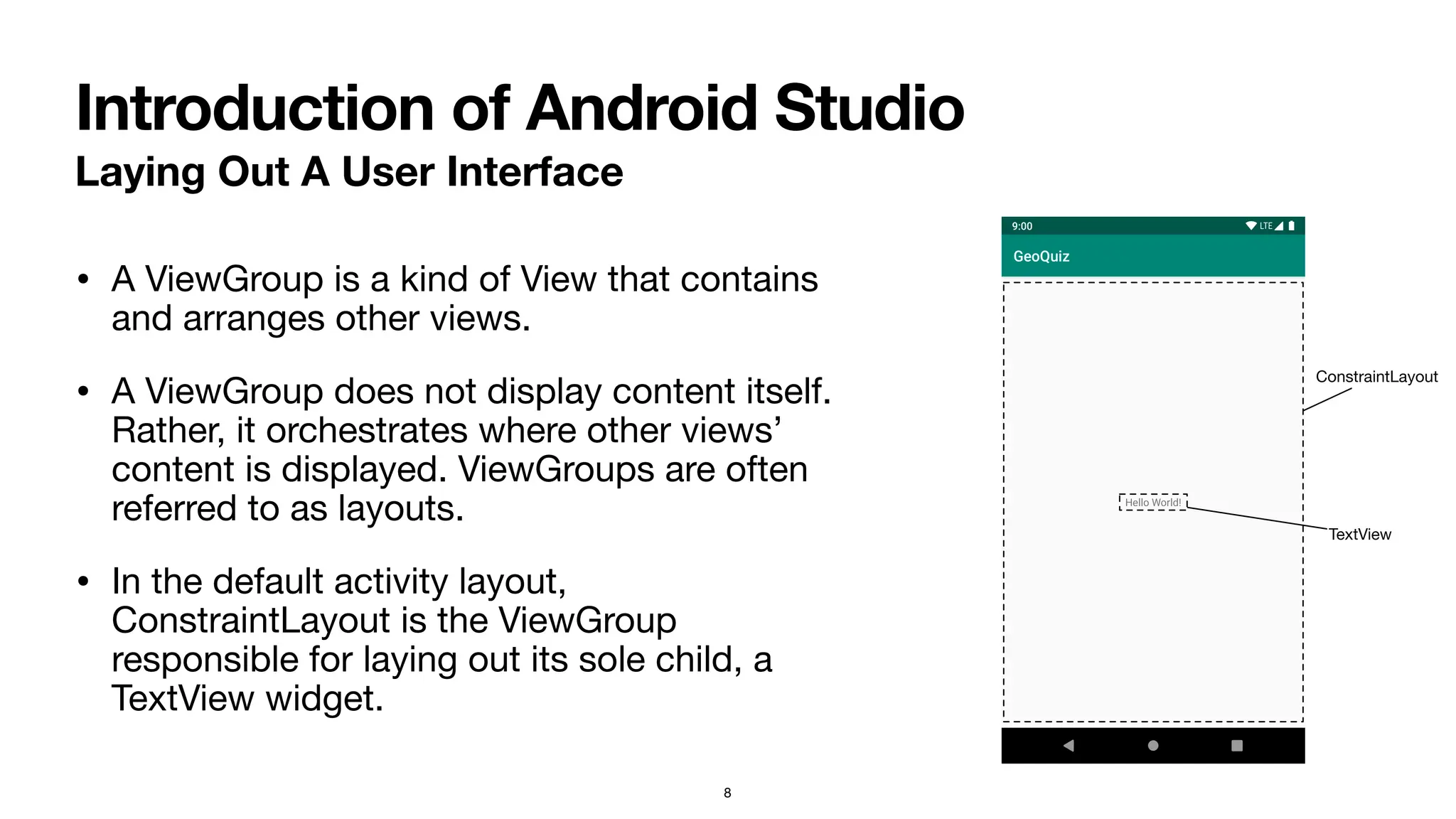Click the LTE signal indicator

[1272, 226]
